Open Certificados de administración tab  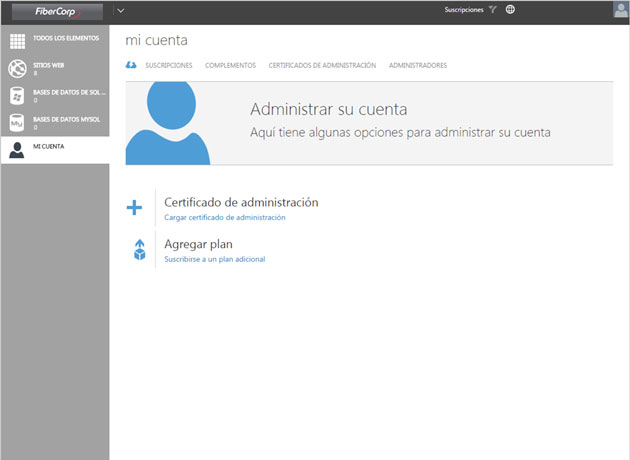click(x=322, y=65)
